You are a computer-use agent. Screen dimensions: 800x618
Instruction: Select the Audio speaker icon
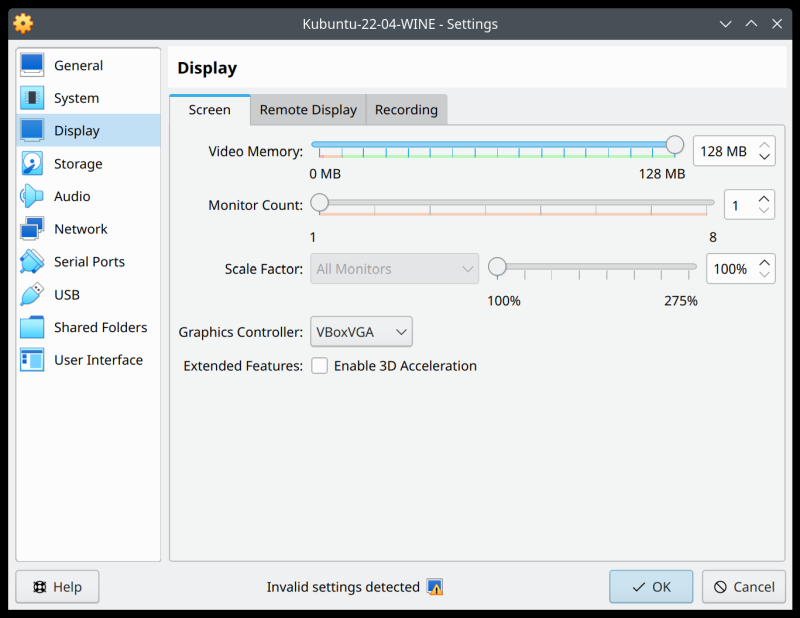pyautogui.click(x=32, y=196)
